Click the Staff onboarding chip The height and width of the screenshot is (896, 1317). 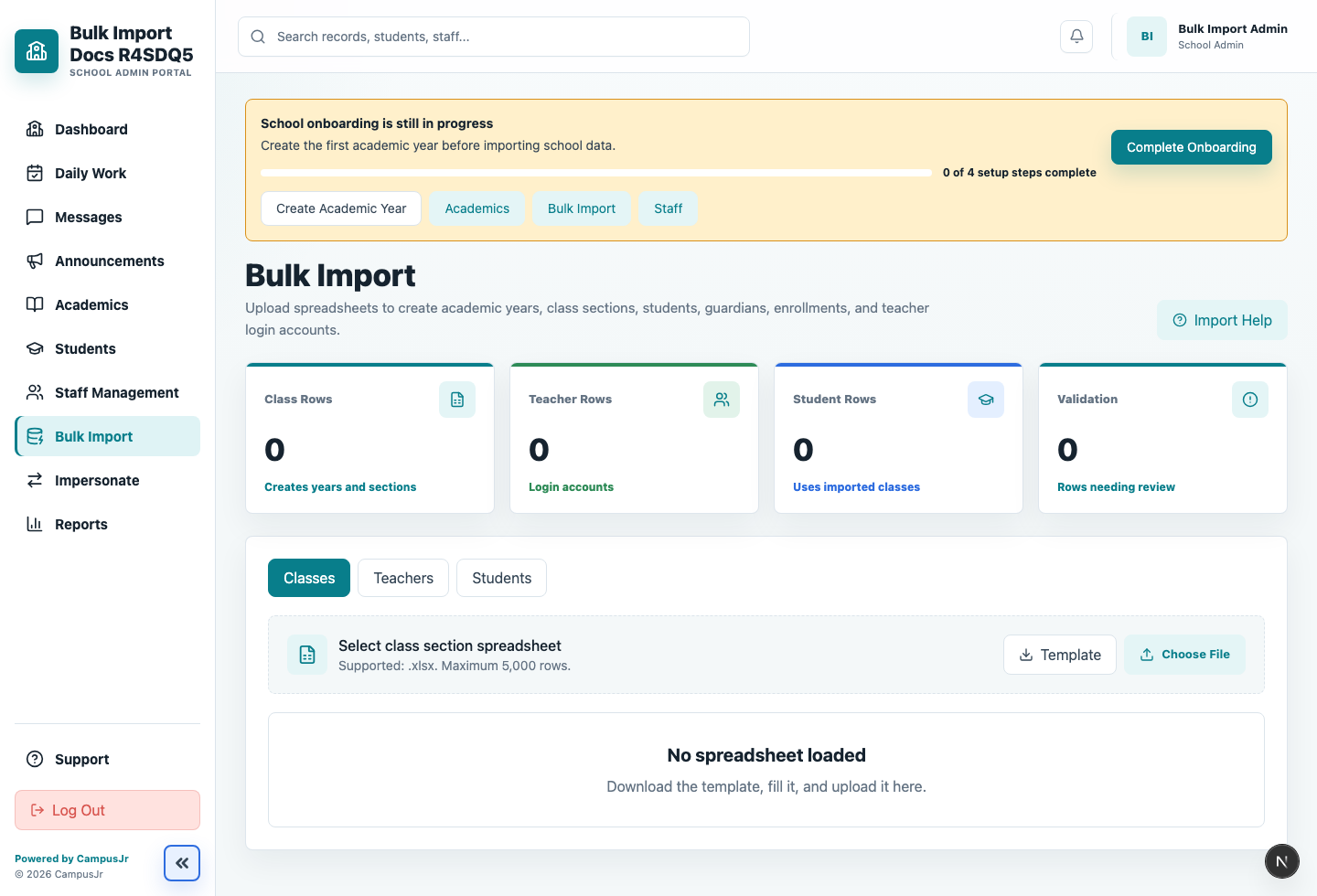(669, 208)
